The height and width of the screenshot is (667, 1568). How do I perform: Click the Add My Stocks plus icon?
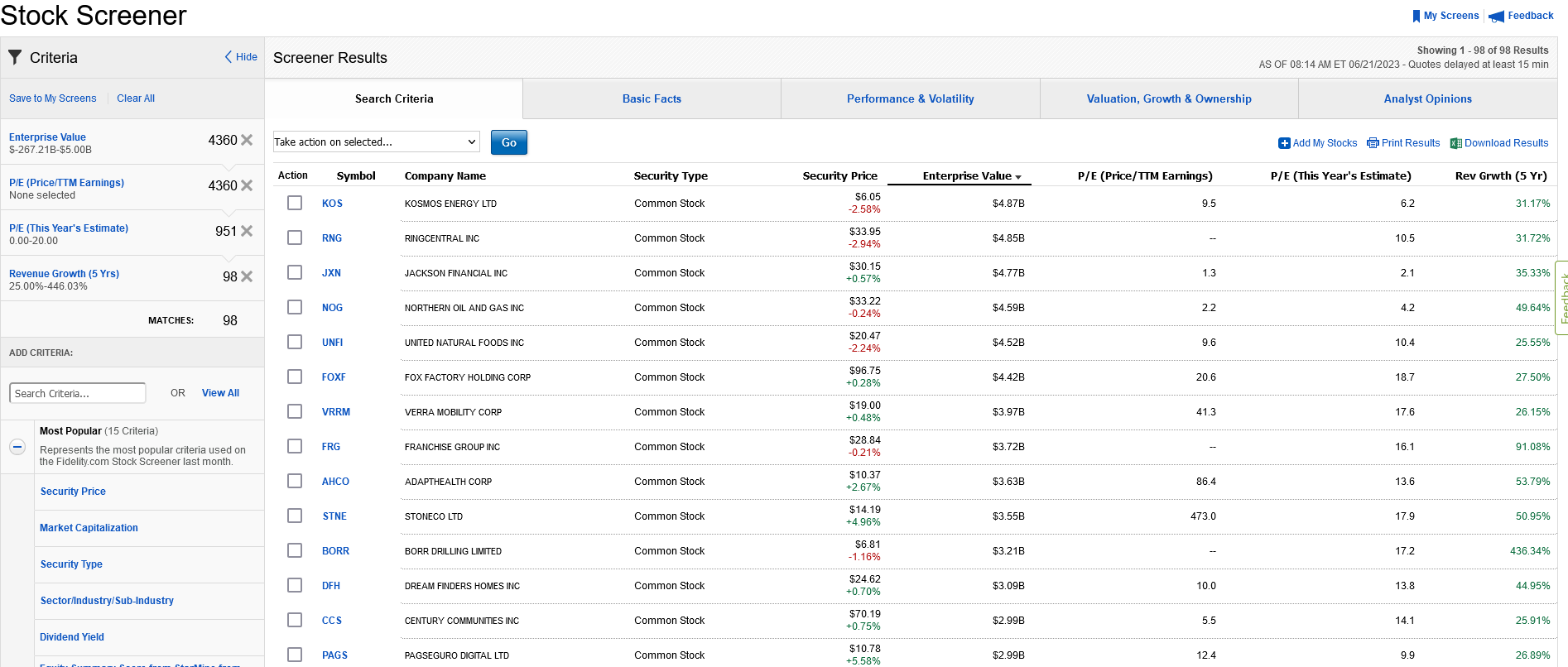[x=1284, y=143]
